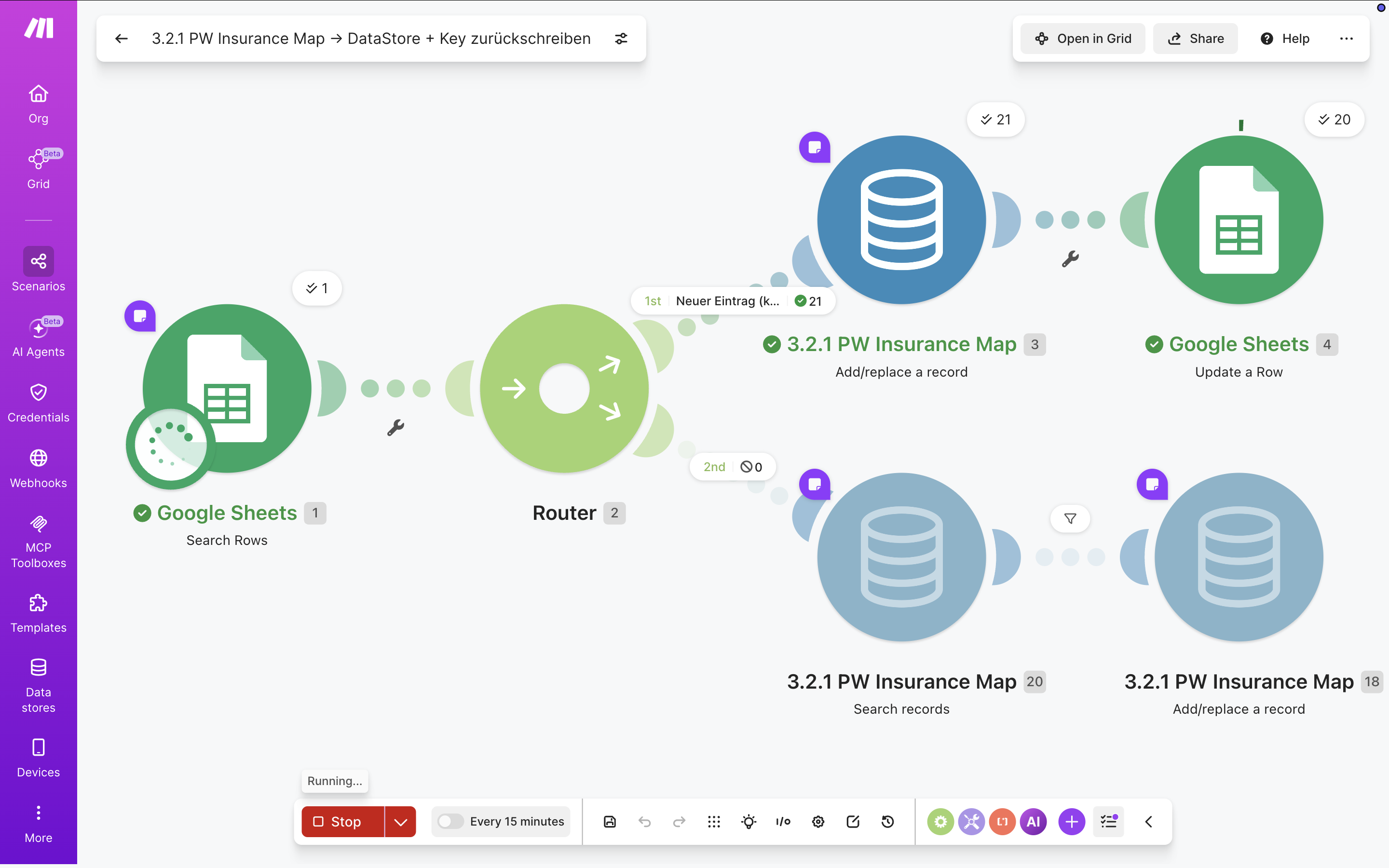Open scenario inputs and outputs icon
The image size is (1389, 868).
[783, 822]
